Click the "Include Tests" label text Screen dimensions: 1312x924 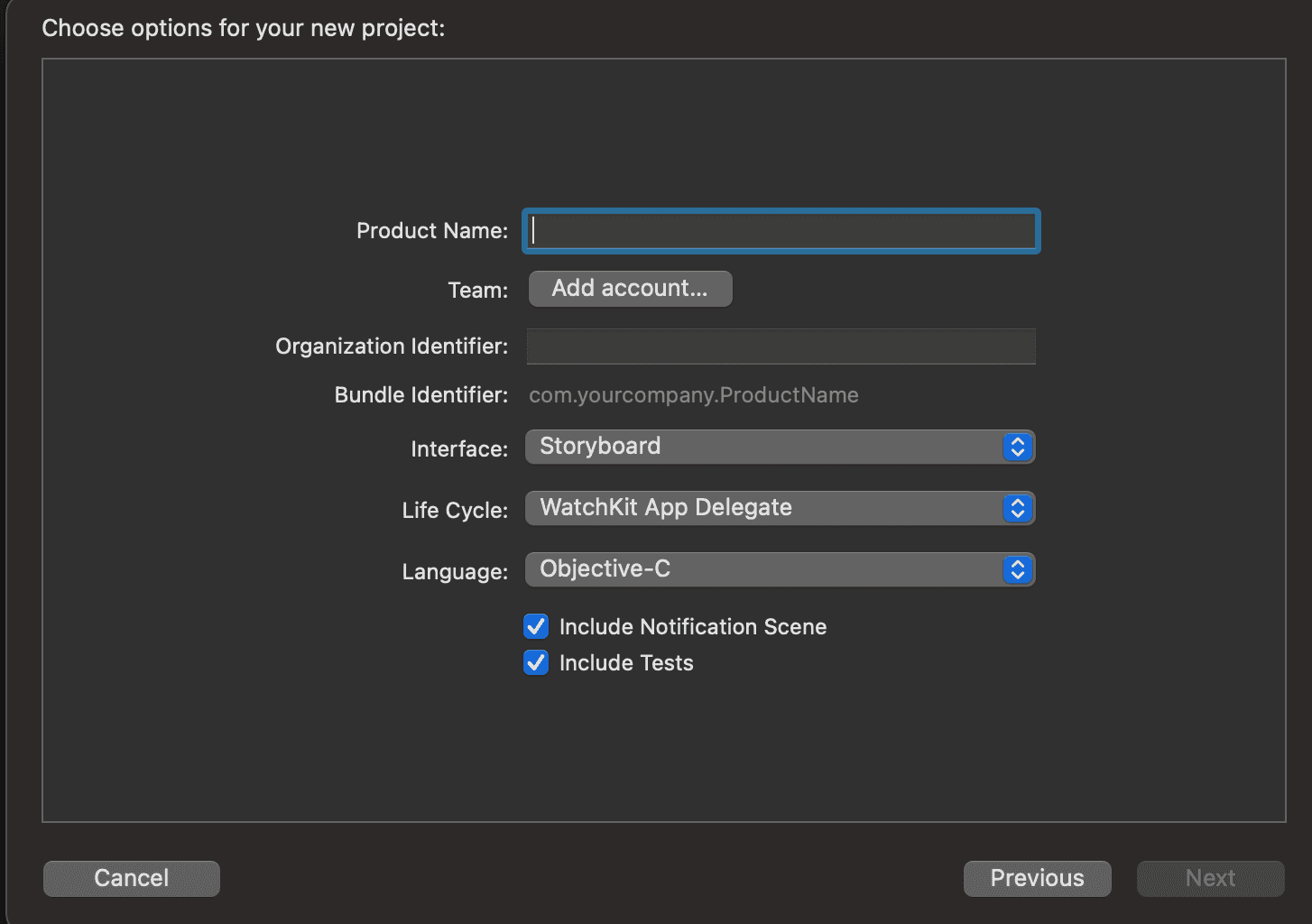pos(626,662)
